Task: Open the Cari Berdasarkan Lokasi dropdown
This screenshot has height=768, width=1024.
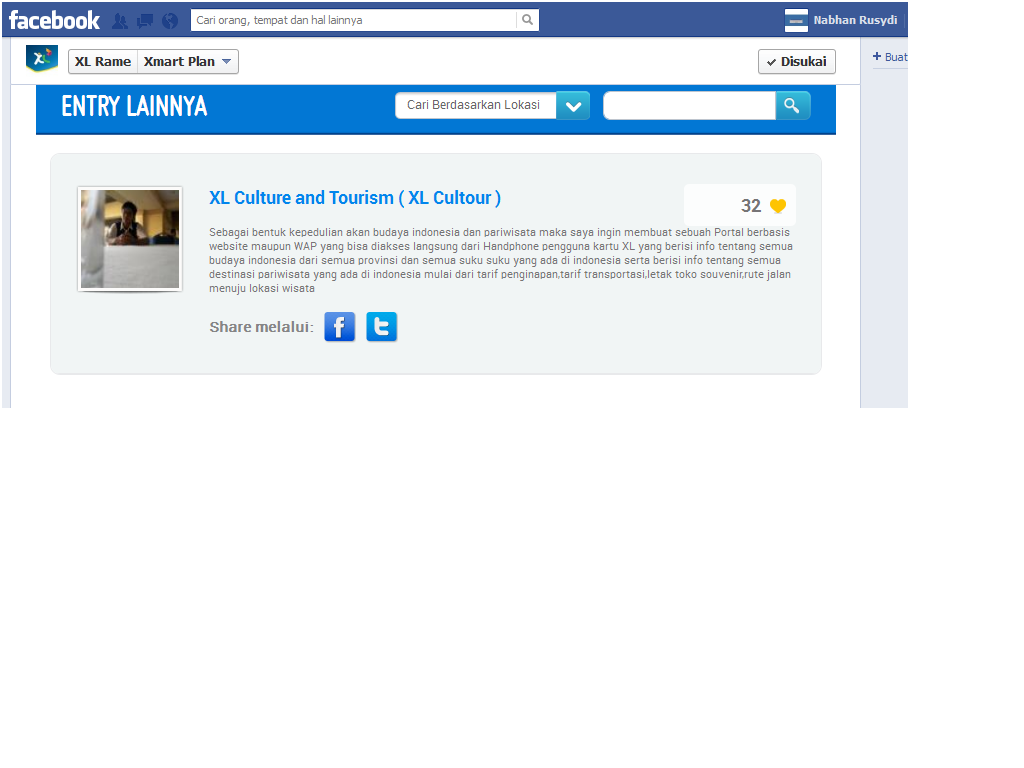Action: pos(475,106)
